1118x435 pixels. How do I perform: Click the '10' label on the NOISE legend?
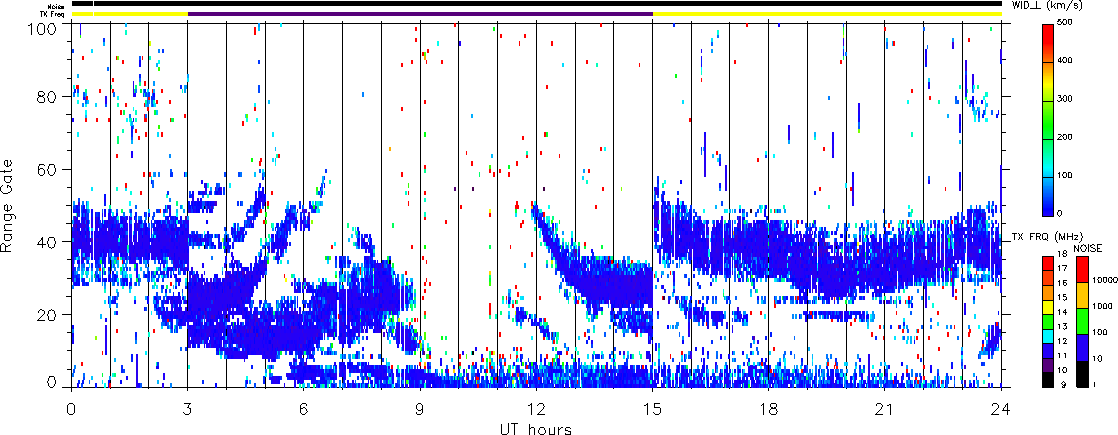click(1097, 359)
